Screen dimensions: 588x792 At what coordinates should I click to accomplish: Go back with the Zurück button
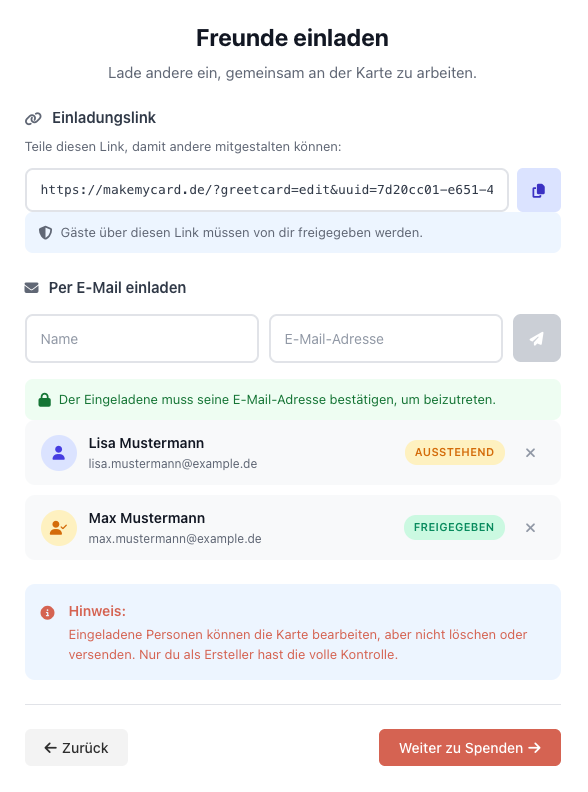[76, 748]
